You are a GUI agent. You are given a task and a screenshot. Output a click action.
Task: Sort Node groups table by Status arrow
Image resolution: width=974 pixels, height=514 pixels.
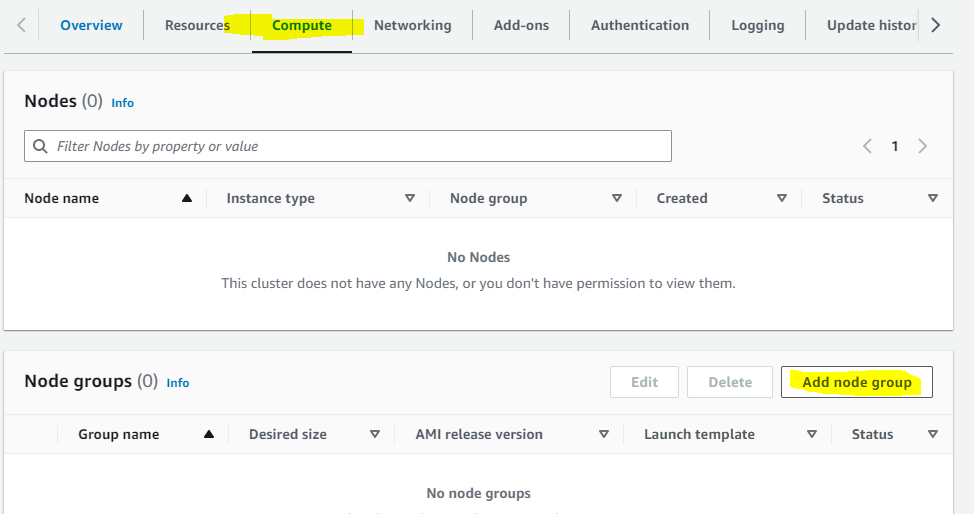(x=933, y=434)
